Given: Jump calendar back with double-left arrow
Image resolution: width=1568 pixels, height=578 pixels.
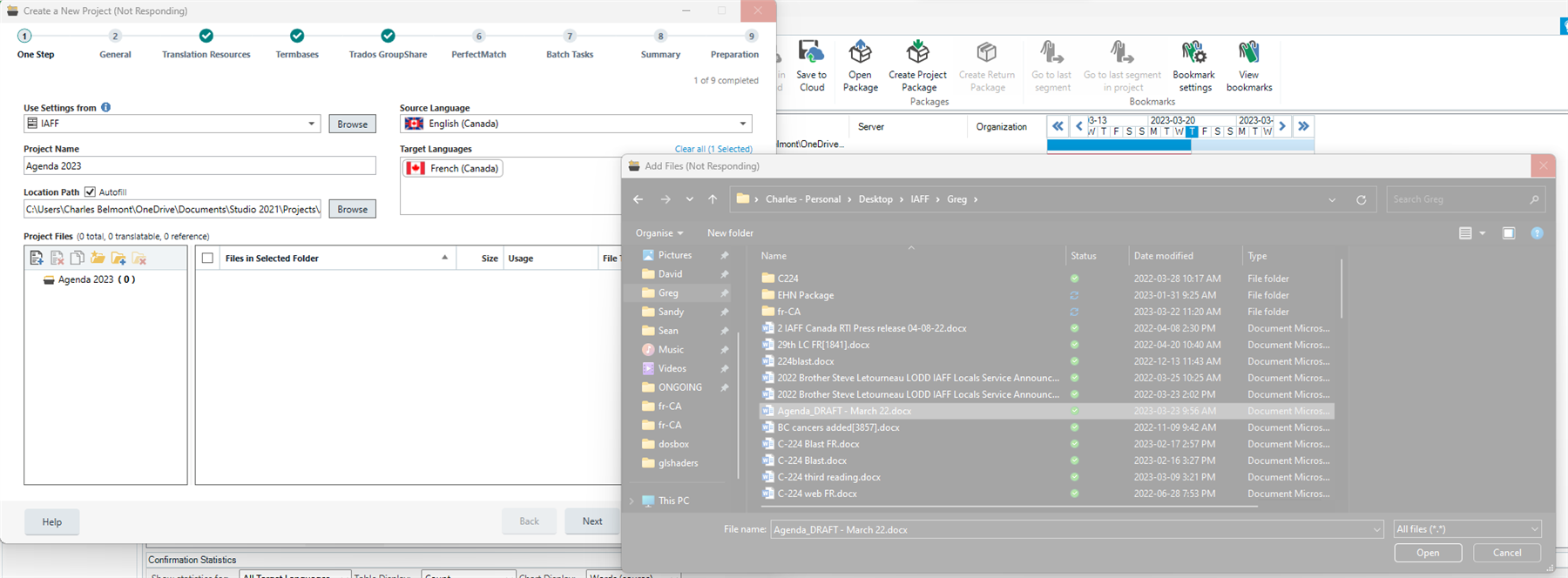Looking at the screenshot, I should tap(1058, 126).
